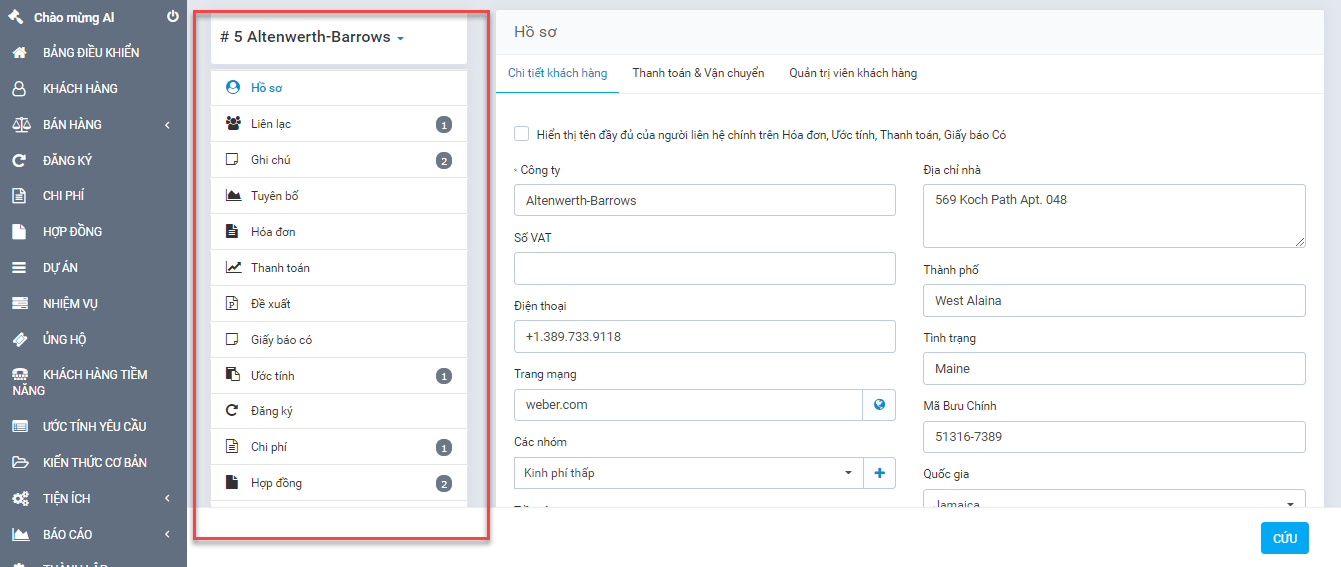Click the Ủng hộ ticket icon
This screenshot has height=567, width=1341.
[19, 340]
